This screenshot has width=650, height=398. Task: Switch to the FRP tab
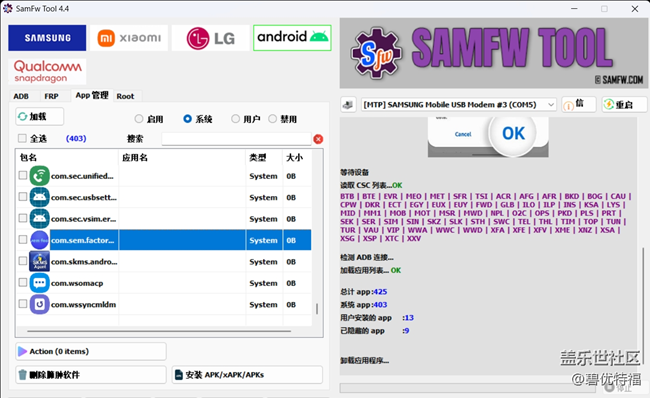pyautogui.click(x=51, y=96)
